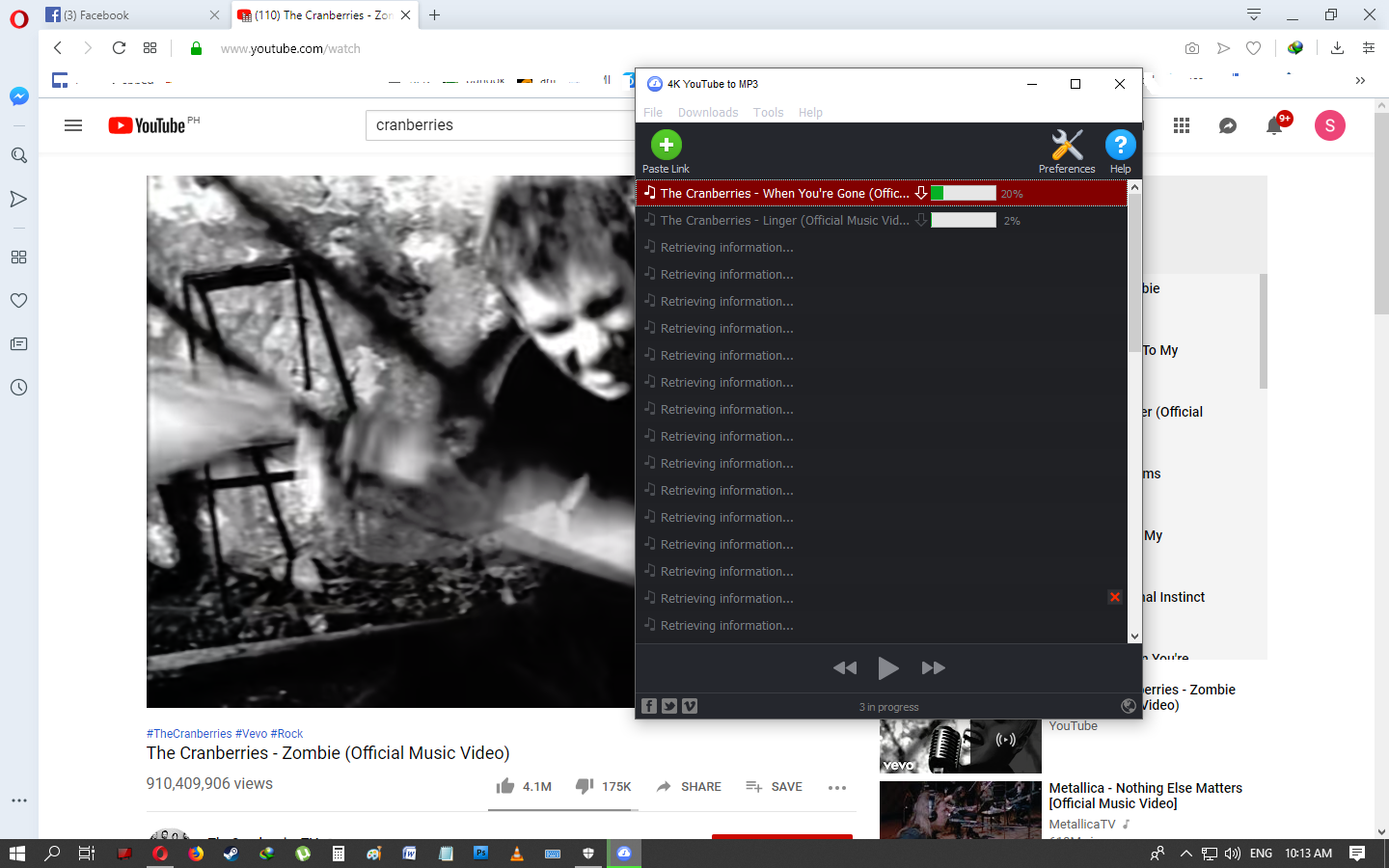
Task: Open the Help menu in menu bar
Action: click(810, 113)
